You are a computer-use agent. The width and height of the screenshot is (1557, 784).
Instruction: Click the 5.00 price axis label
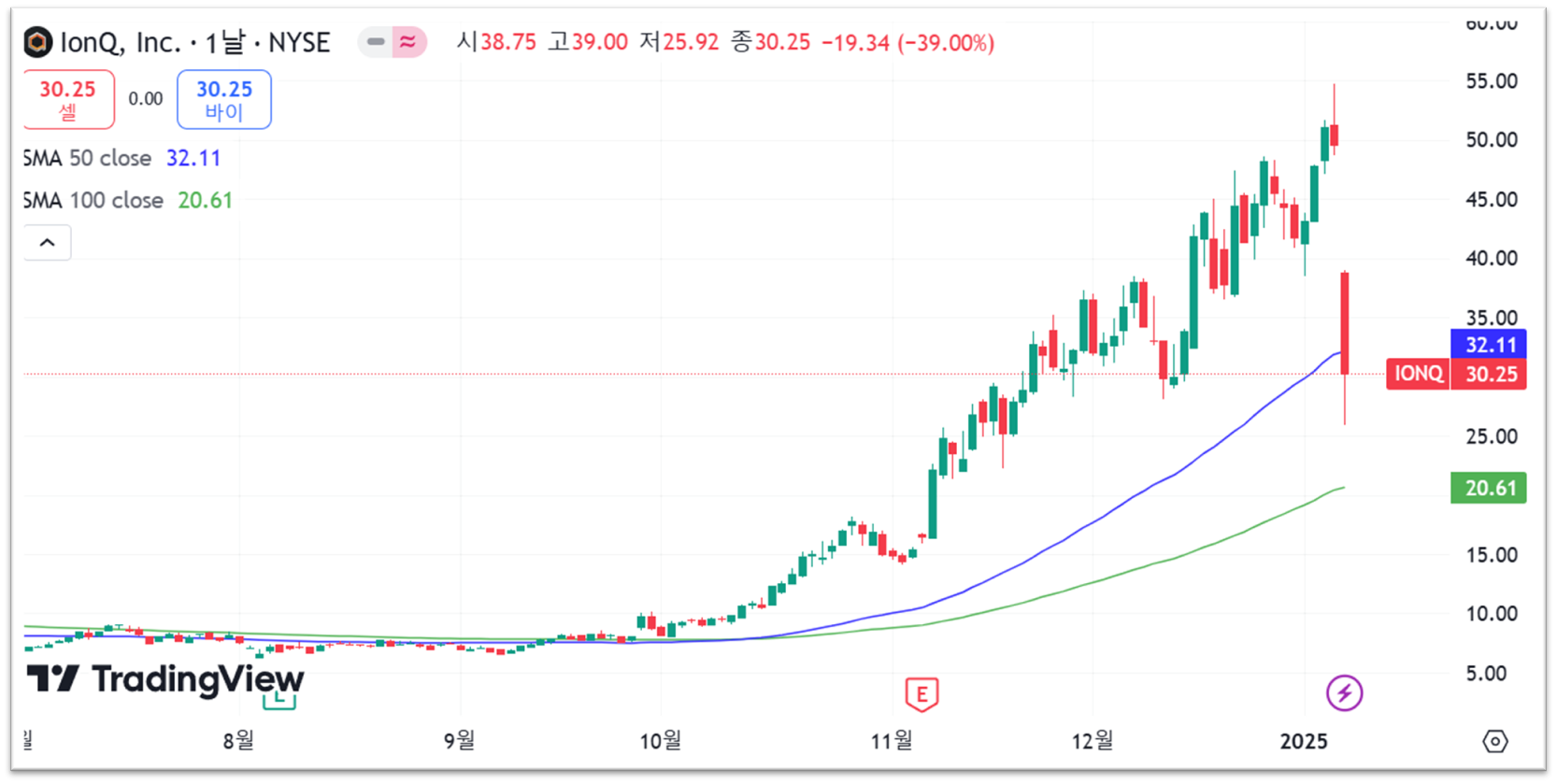click(1486, 673)
